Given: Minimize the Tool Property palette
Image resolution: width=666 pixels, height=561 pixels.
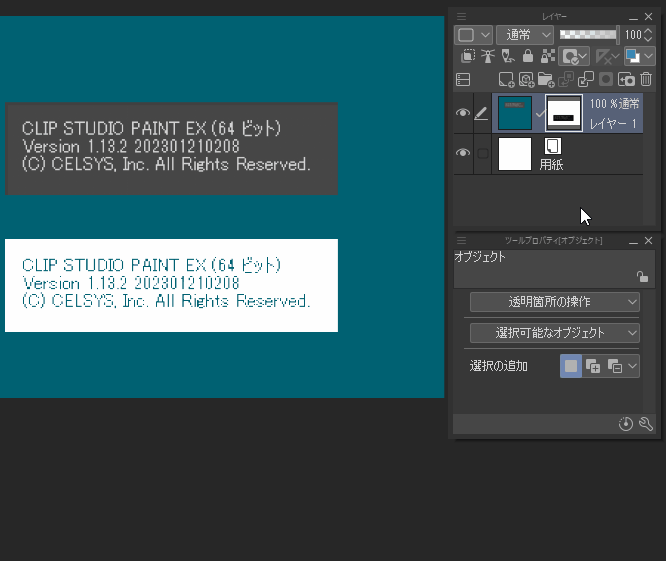Looking at the screenshot, I should 633,241.
